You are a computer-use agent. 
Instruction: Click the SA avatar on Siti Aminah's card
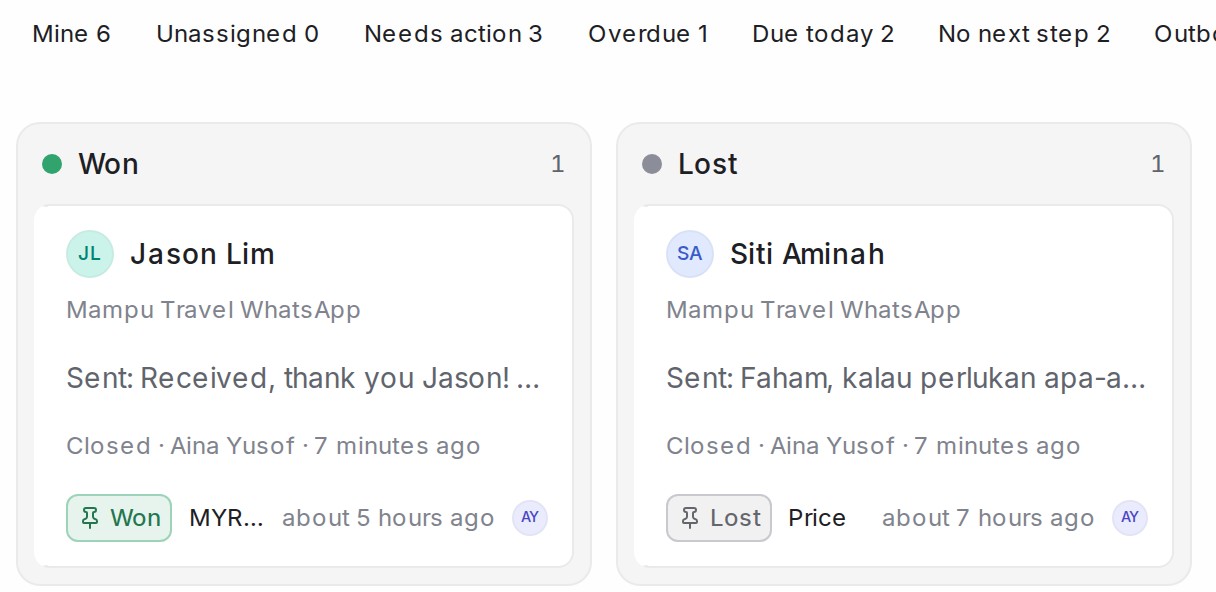coord(690,254)
